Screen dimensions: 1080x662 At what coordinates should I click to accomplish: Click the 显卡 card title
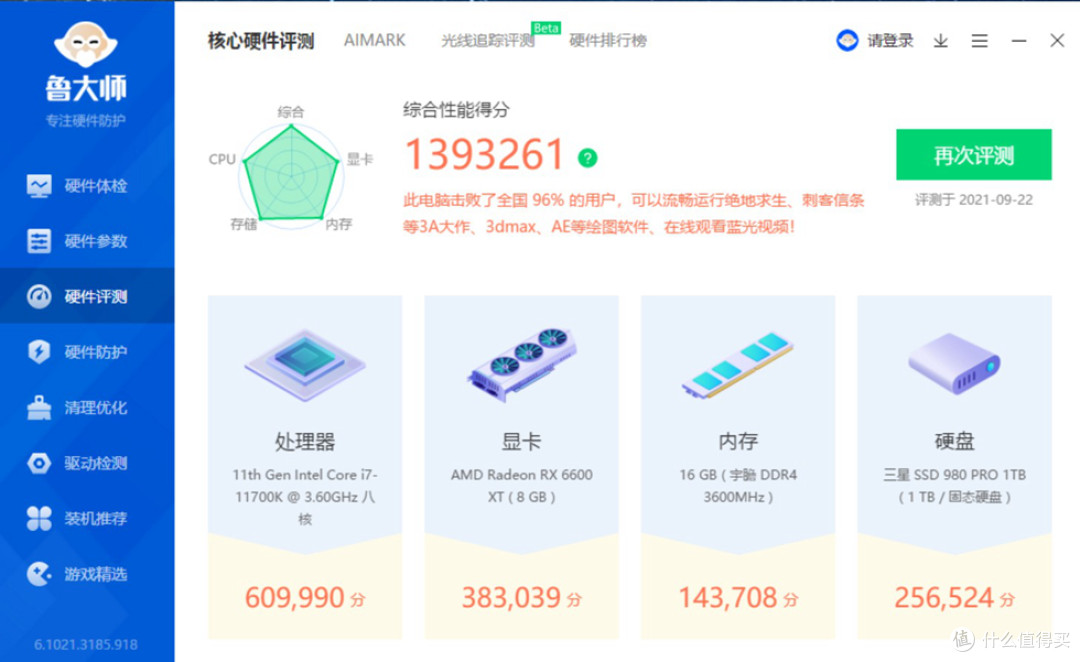(x=521, y=441)
